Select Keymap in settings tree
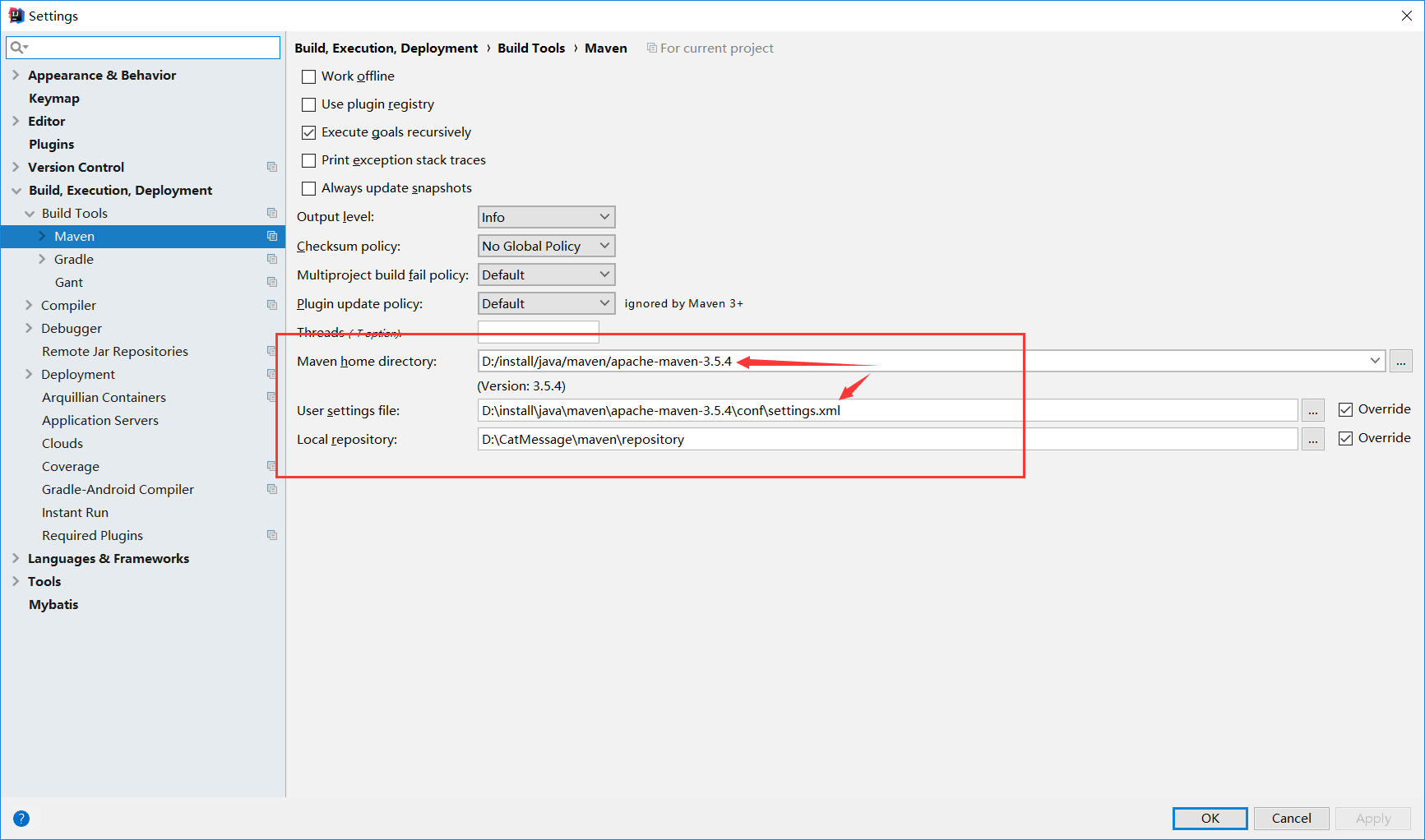This screenshot has height=840, width=1425. point(54,98)
